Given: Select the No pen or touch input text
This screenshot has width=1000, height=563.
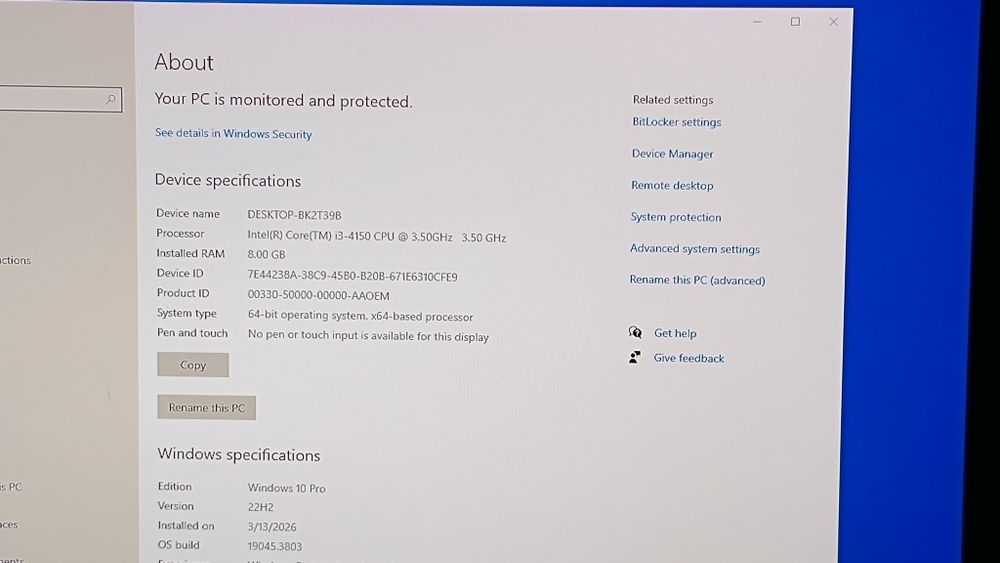Looking at the screenshot, I should (368, 335).
